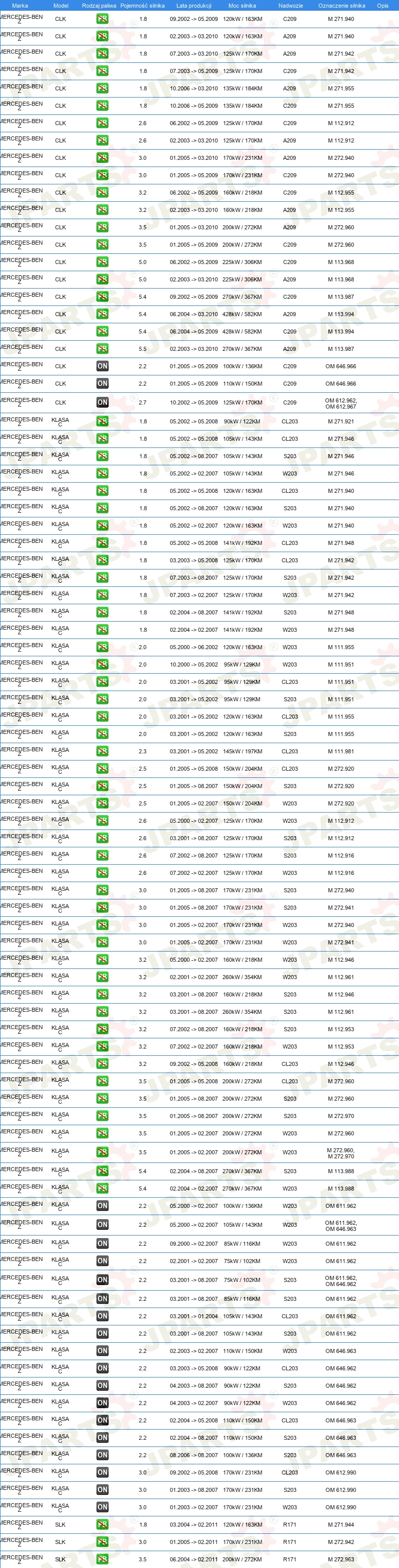Click the PB petrol icon in the SLK M 271.944 row
The image size is (399, 1568).
click(x=102, y=1525)
